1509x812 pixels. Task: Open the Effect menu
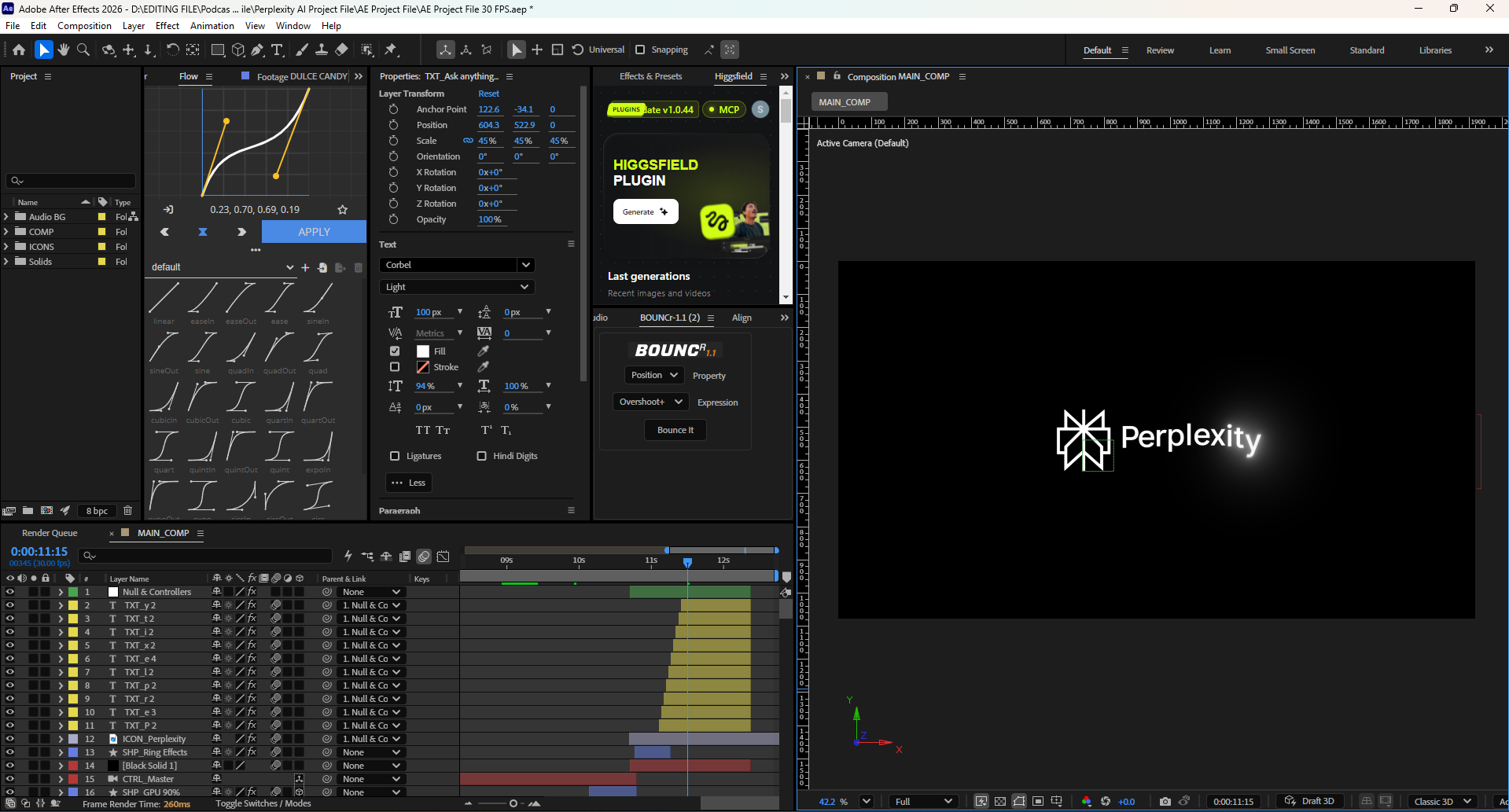[x=167, y=26]
